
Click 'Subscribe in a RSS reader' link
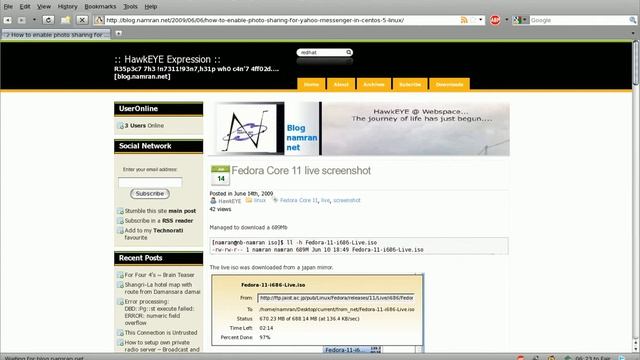[x=159, y=221]
